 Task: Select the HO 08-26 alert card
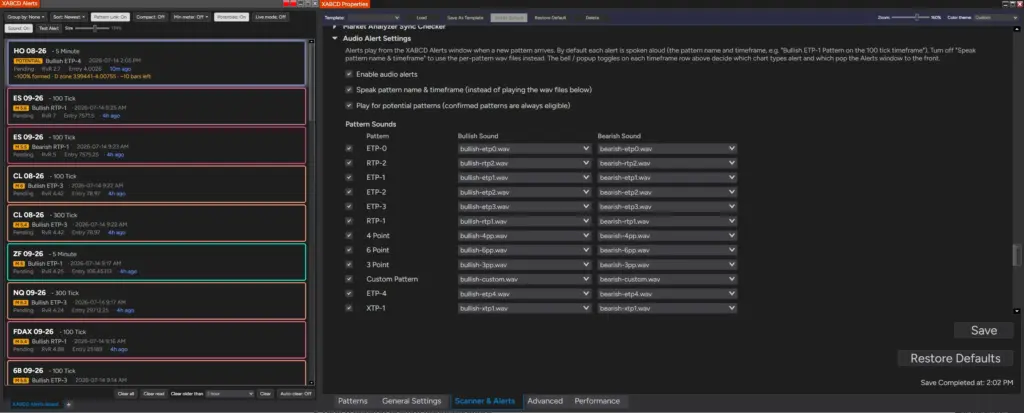(156, 63)
